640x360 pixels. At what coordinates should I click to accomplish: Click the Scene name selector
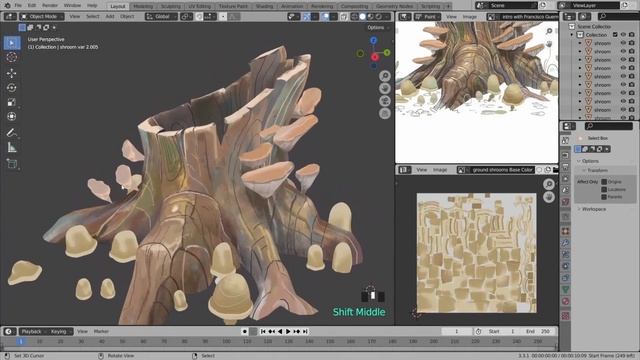510,5
